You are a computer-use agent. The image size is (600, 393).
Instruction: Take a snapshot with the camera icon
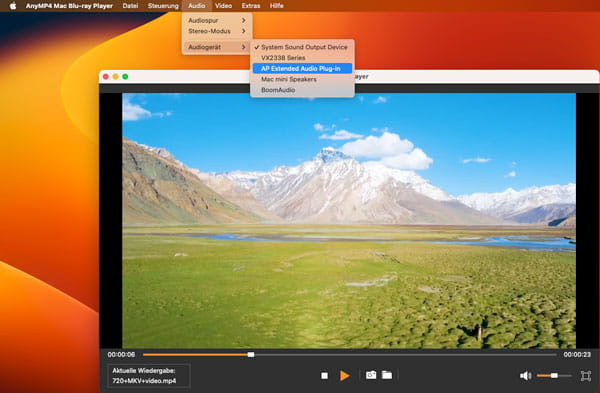pos(371,375)
